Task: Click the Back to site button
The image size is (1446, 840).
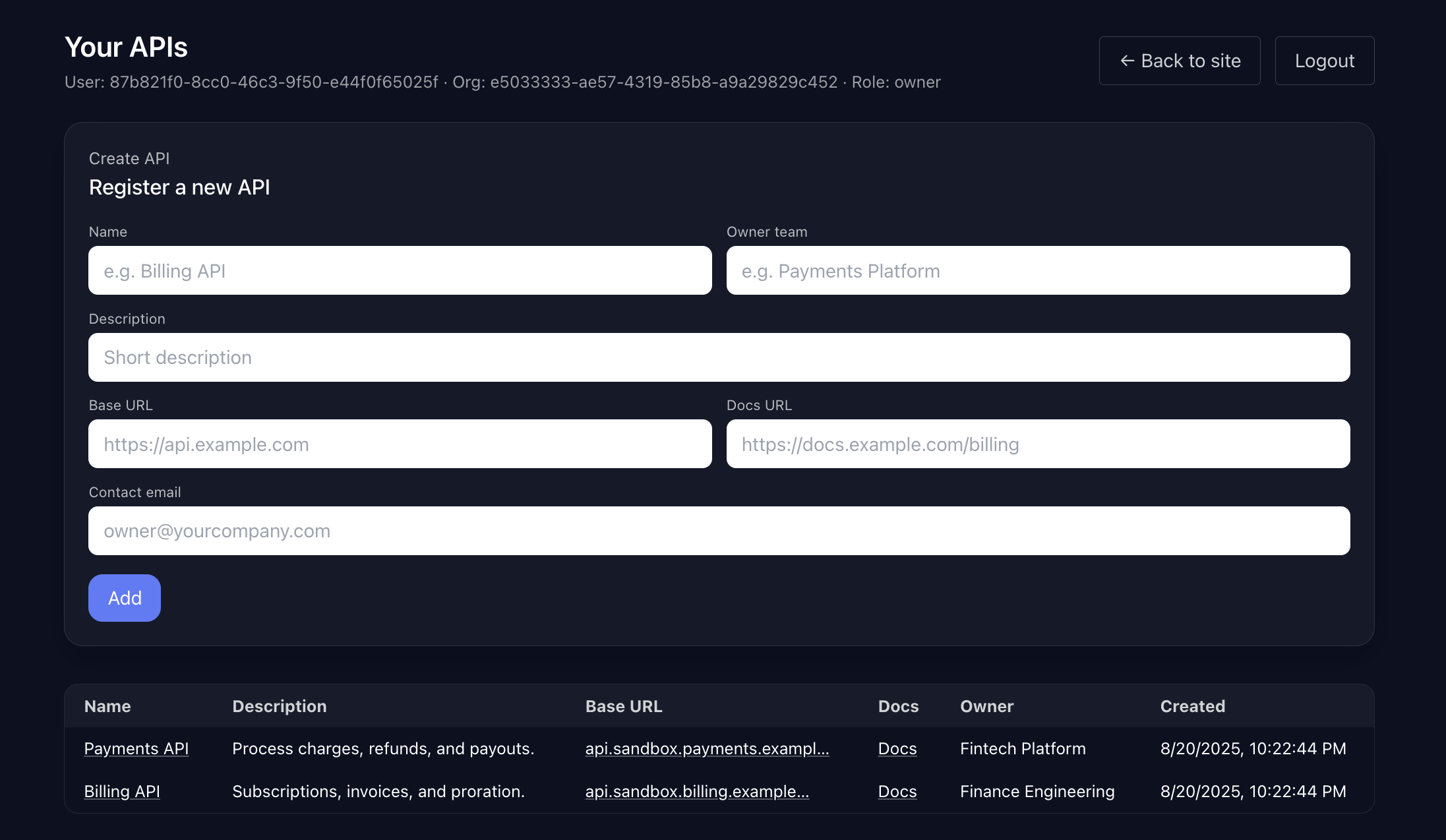Action: click(x=1179, y=61)
